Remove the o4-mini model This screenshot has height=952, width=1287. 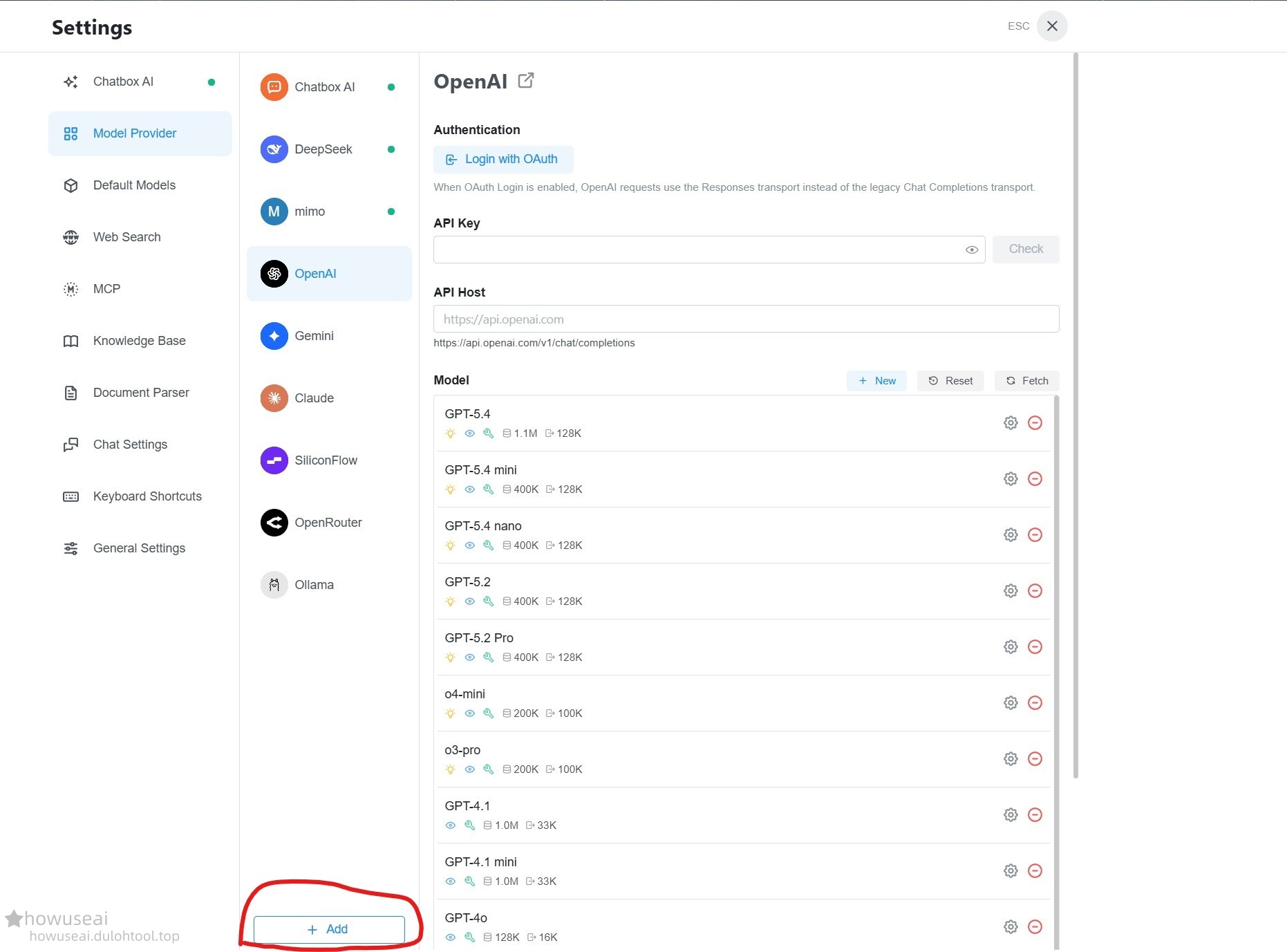1035,702
